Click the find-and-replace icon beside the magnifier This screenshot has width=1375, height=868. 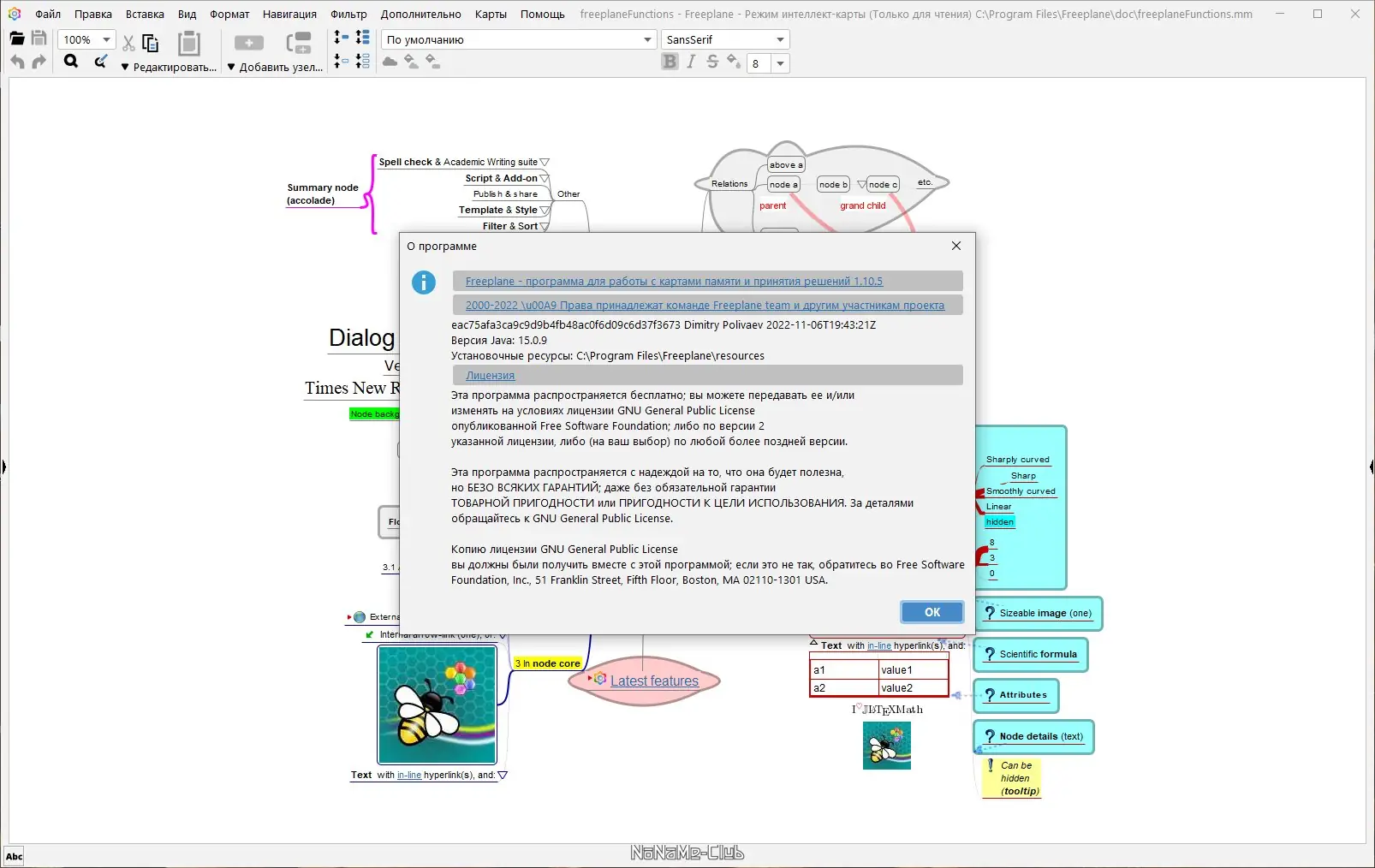click(100, 62)
